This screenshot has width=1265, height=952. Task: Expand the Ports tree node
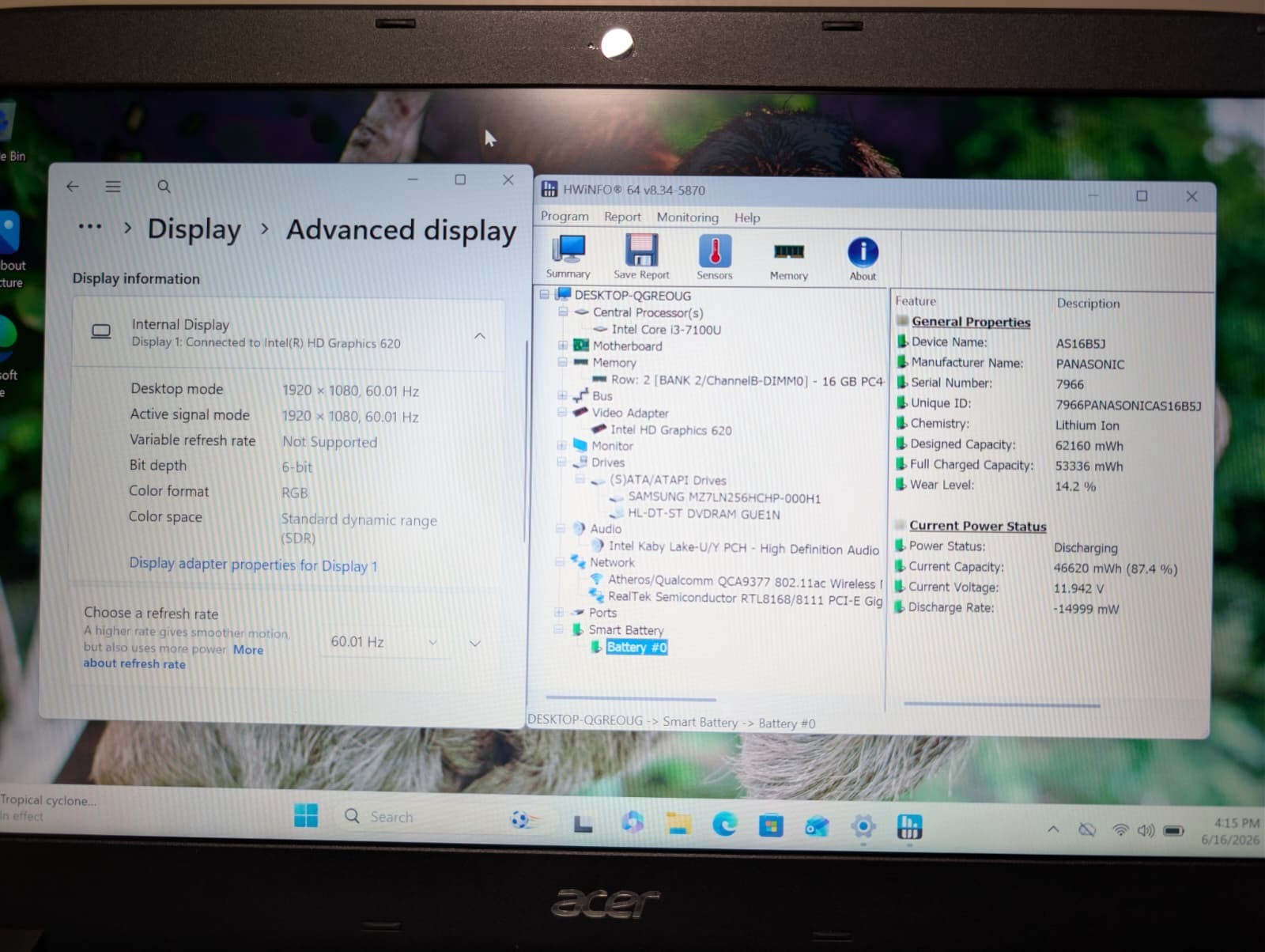click(559, 612)
